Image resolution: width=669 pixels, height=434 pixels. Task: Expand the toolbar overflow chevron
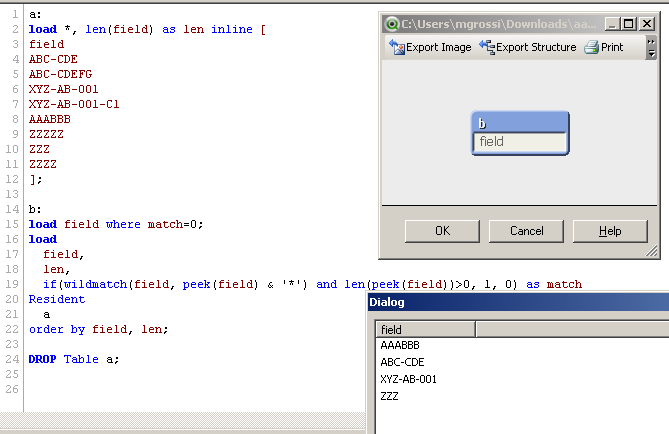click(651, 48)
